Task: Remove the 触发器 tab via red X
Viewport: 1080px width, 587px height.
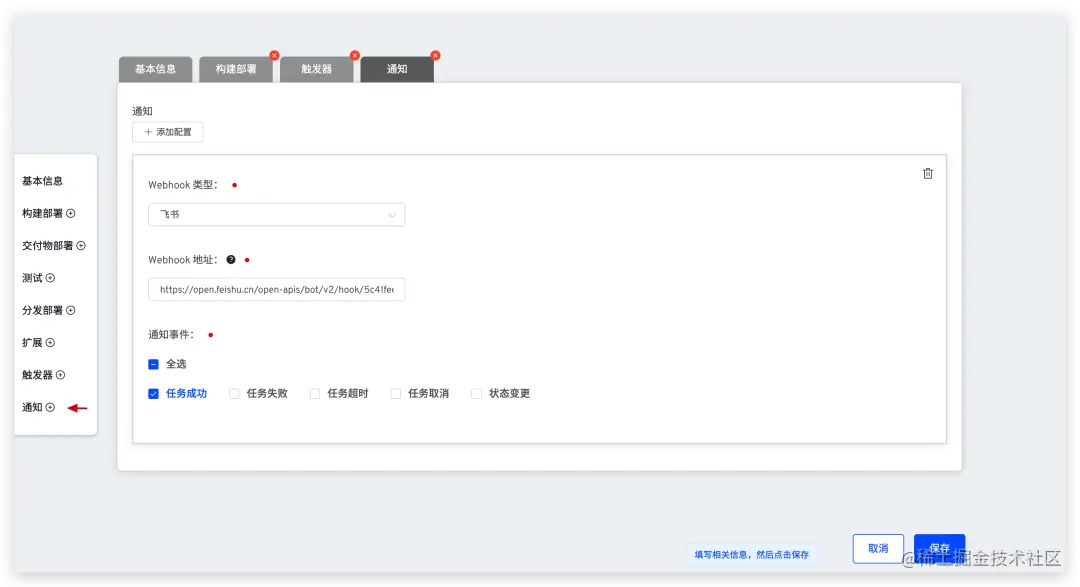Action: [x=355, y=55]
